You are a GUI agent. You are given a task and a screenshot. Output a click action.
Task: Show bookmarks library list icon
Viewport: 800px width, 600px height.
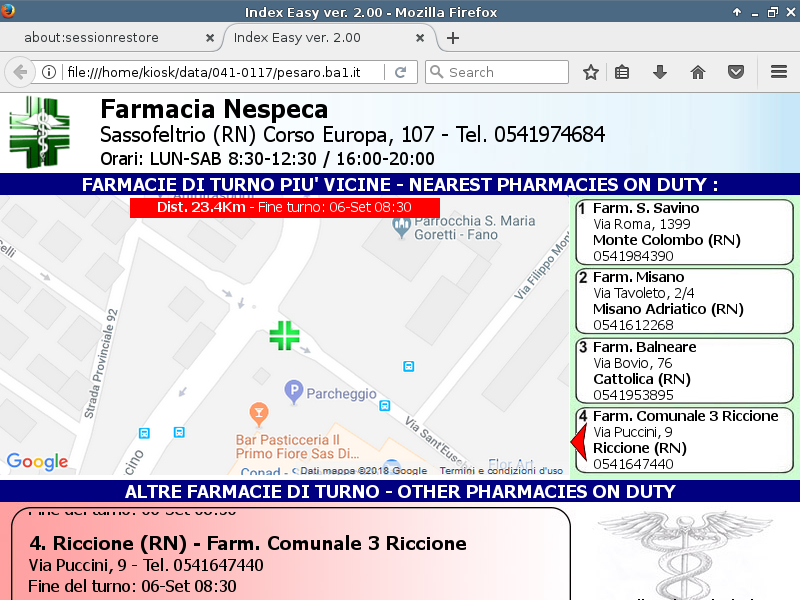coord(622,72)
